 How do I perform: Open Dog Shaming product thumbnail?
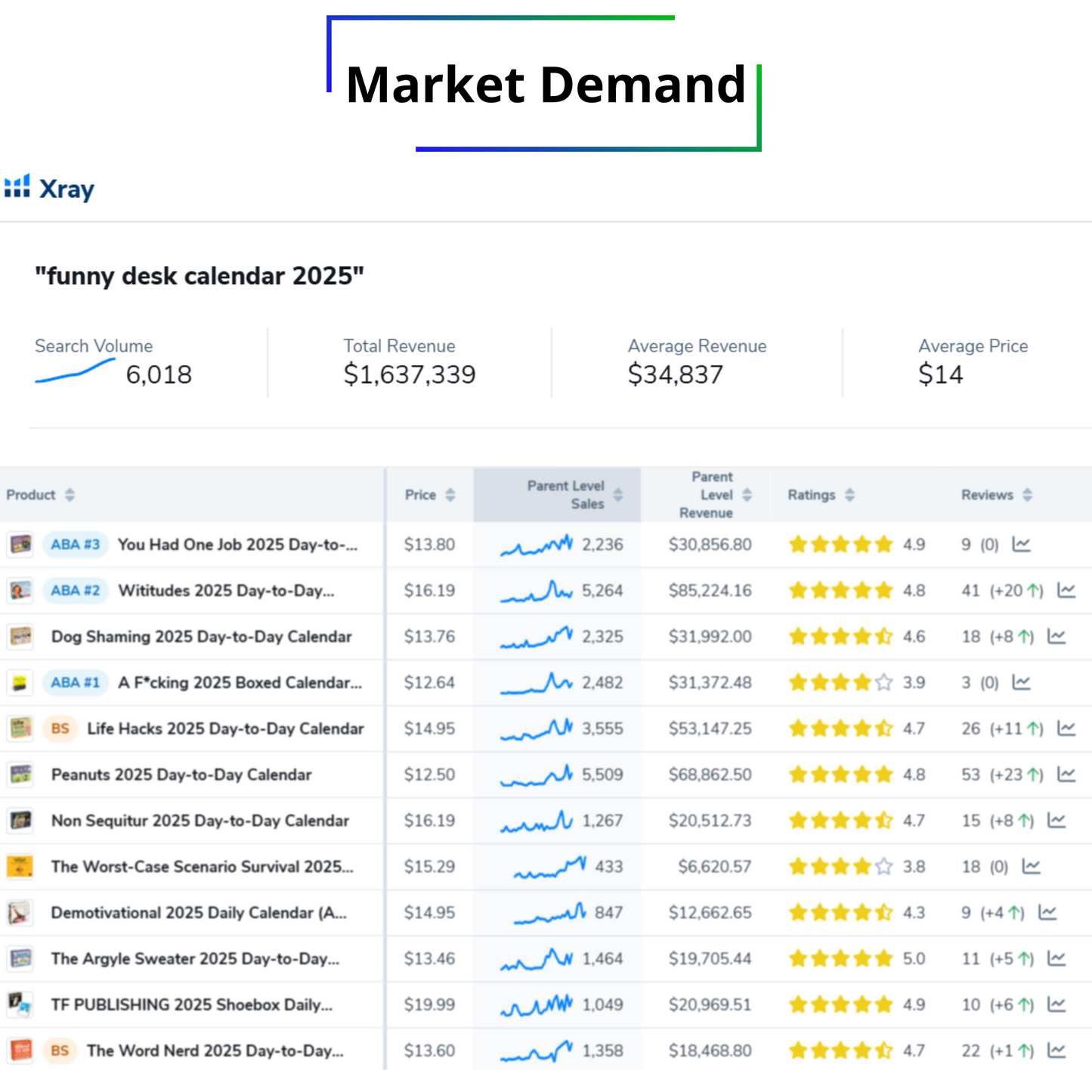(20, 636)
